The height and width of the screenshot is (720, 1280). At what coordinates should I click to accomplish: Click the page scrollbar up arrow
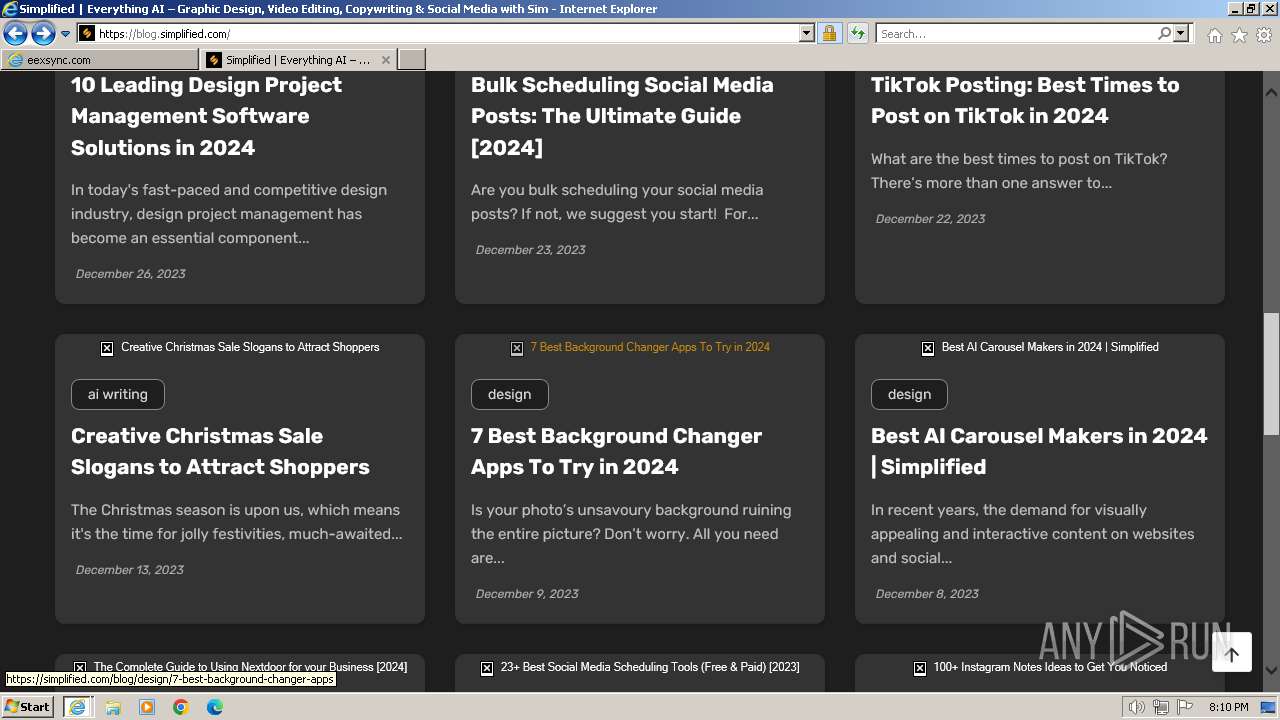1271,92
